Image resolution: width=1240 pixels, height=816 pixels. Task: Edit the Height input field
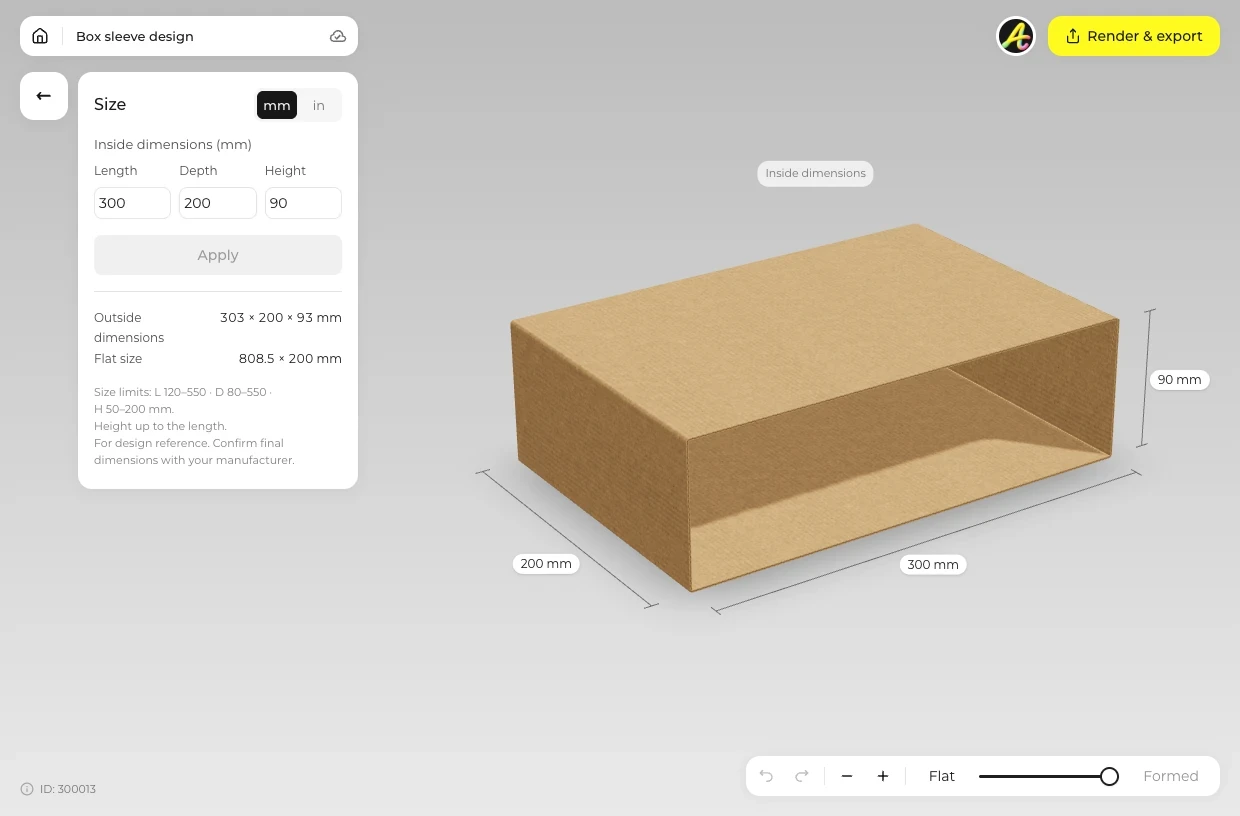(303, 203)
